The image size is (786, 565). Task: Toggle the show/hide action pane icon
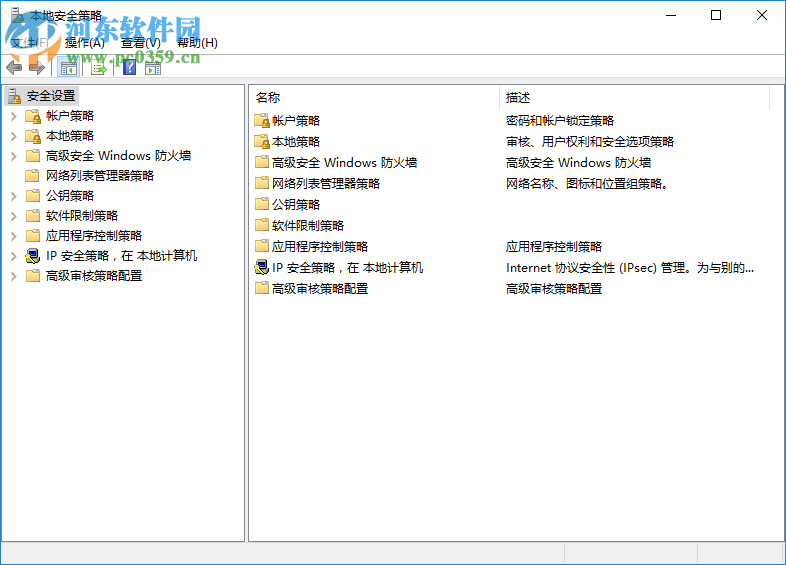point(153,68)
